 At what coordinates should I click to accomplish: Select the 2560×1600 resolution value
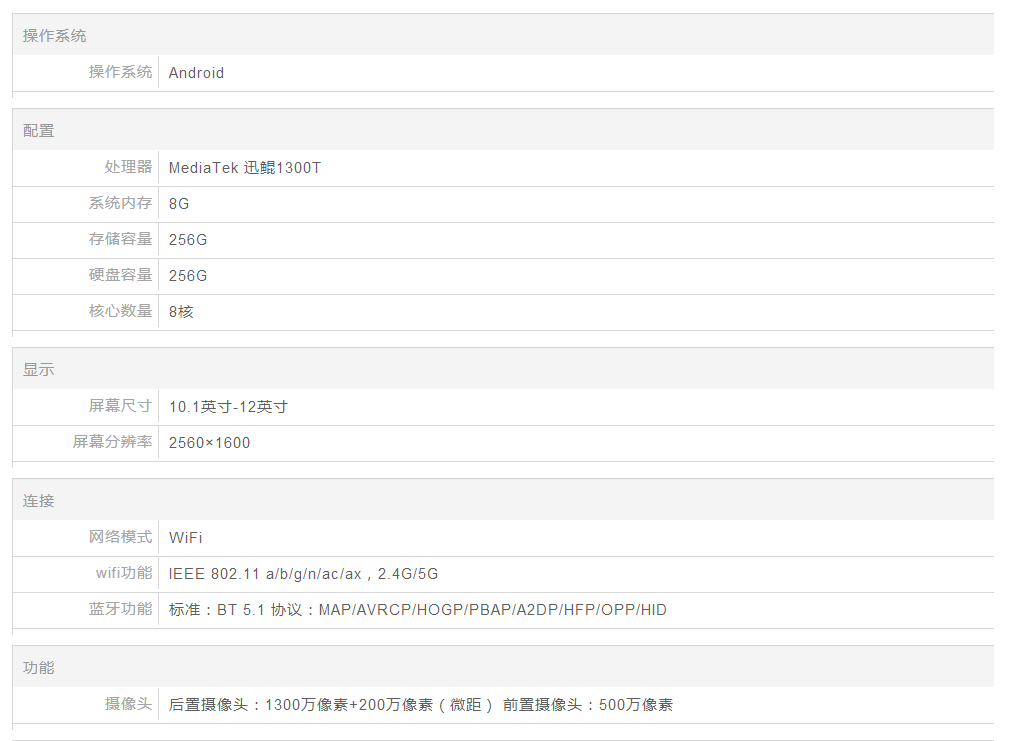click(209, 443)
